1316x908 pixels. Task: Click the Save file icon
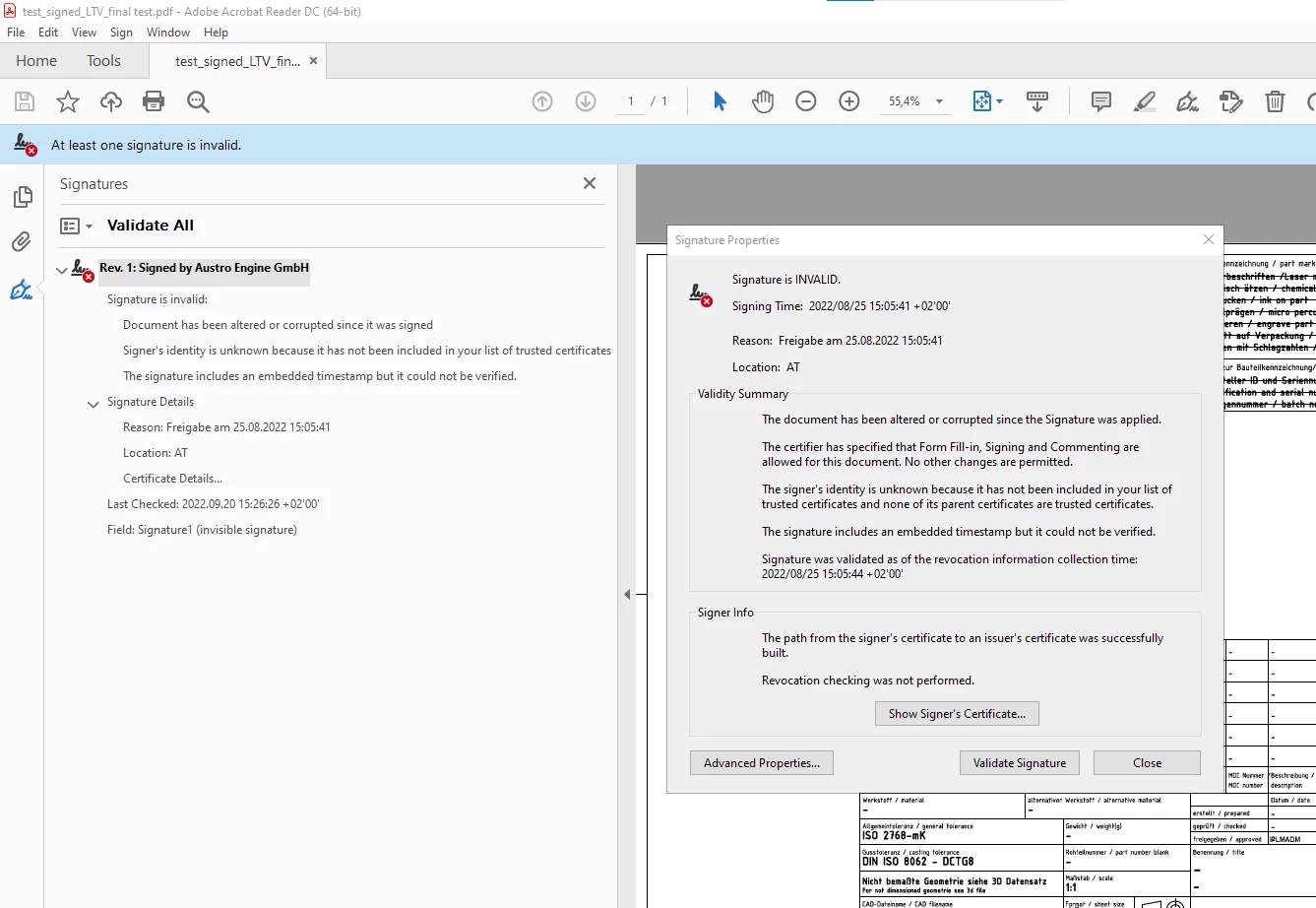[25, 101]
